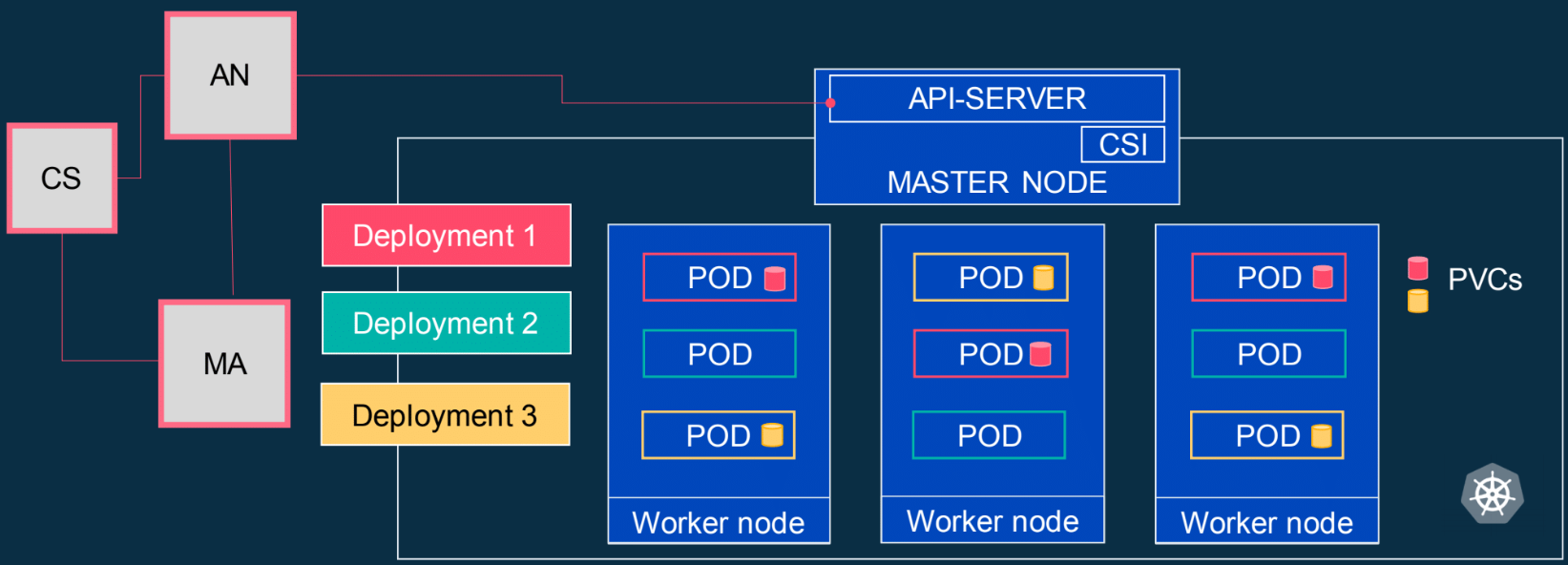Screen dimensions: 1568x565
Task: Click the middle 'Worker node' label
Action: point(993,521)
